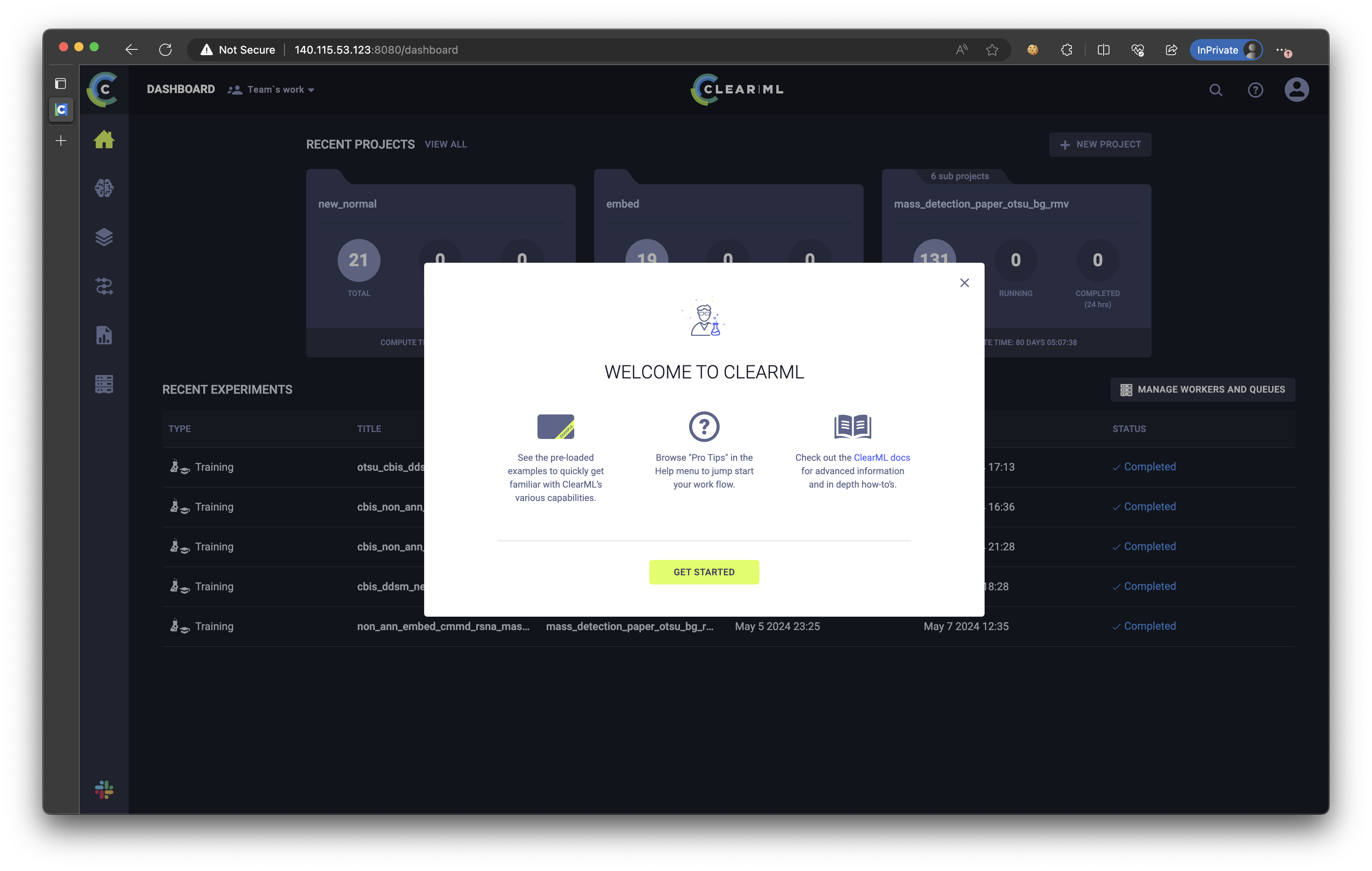
Task: Click the STATUS column header
Action: coord(1129,429)
